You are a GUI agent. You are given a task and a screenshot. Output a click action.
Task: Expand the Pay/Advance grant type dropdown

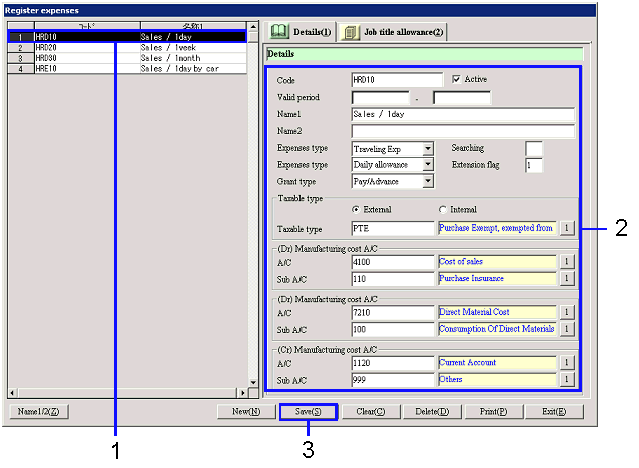(x=428, y=181)
